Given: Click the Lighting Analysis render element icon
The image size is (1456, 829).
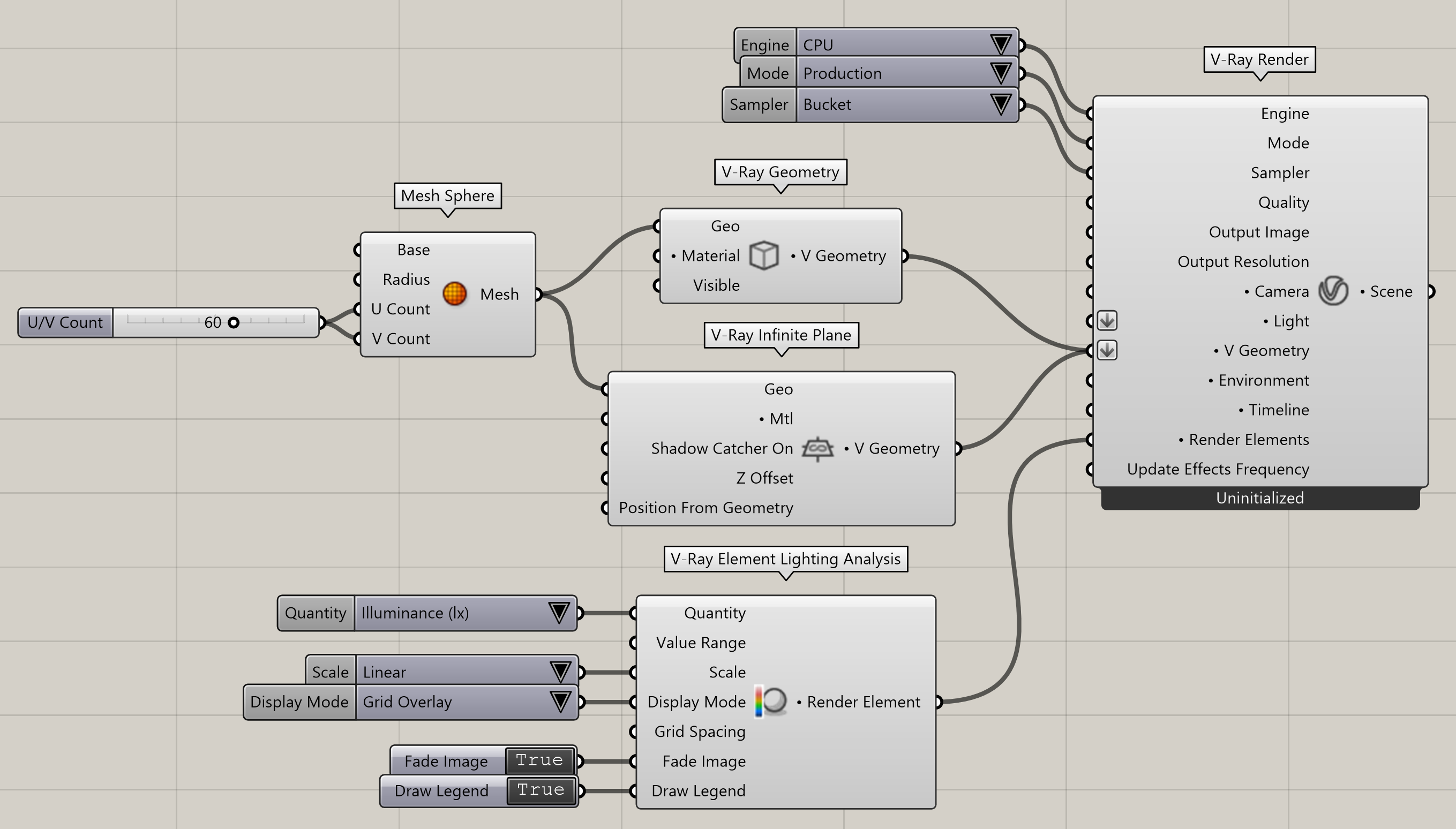Looking at the screenshot, I should pos(770,702).
